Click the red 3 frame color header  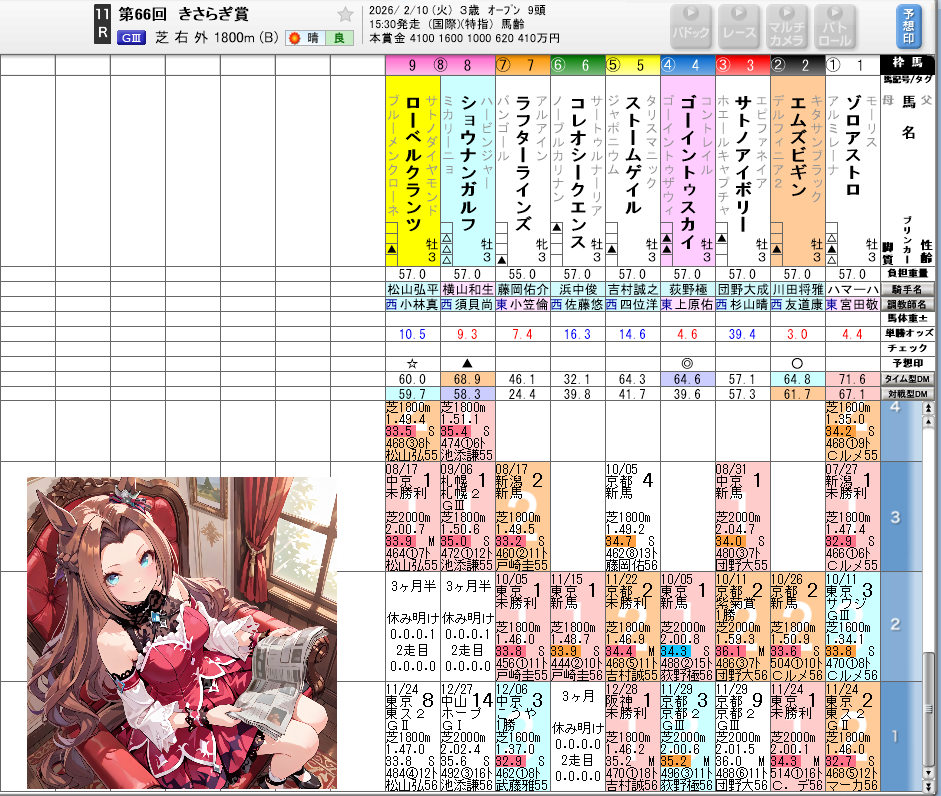pyautogui.click(x=741, y=66)
